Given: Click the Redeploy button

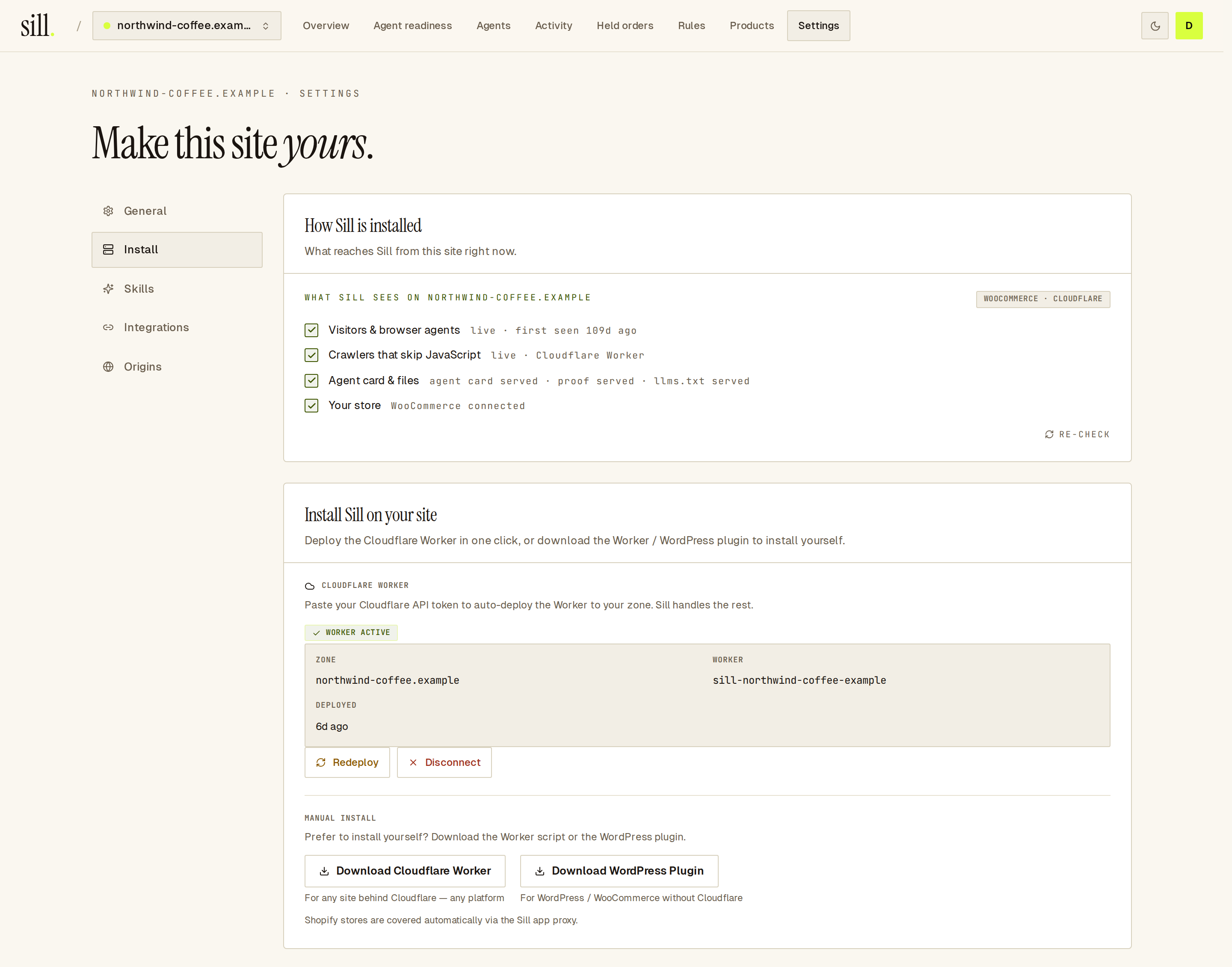Looking at the screenshot, I should pos(347,762).
